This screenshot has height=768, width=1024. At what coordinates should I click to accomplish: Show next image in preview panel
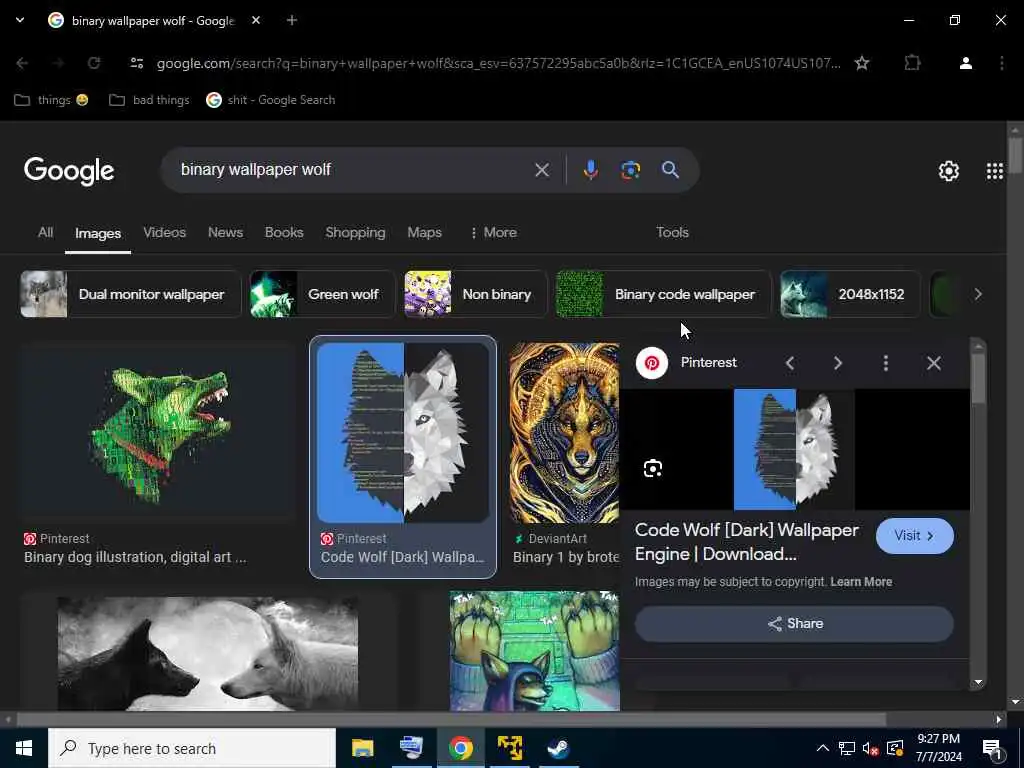(x=838, y=363)
